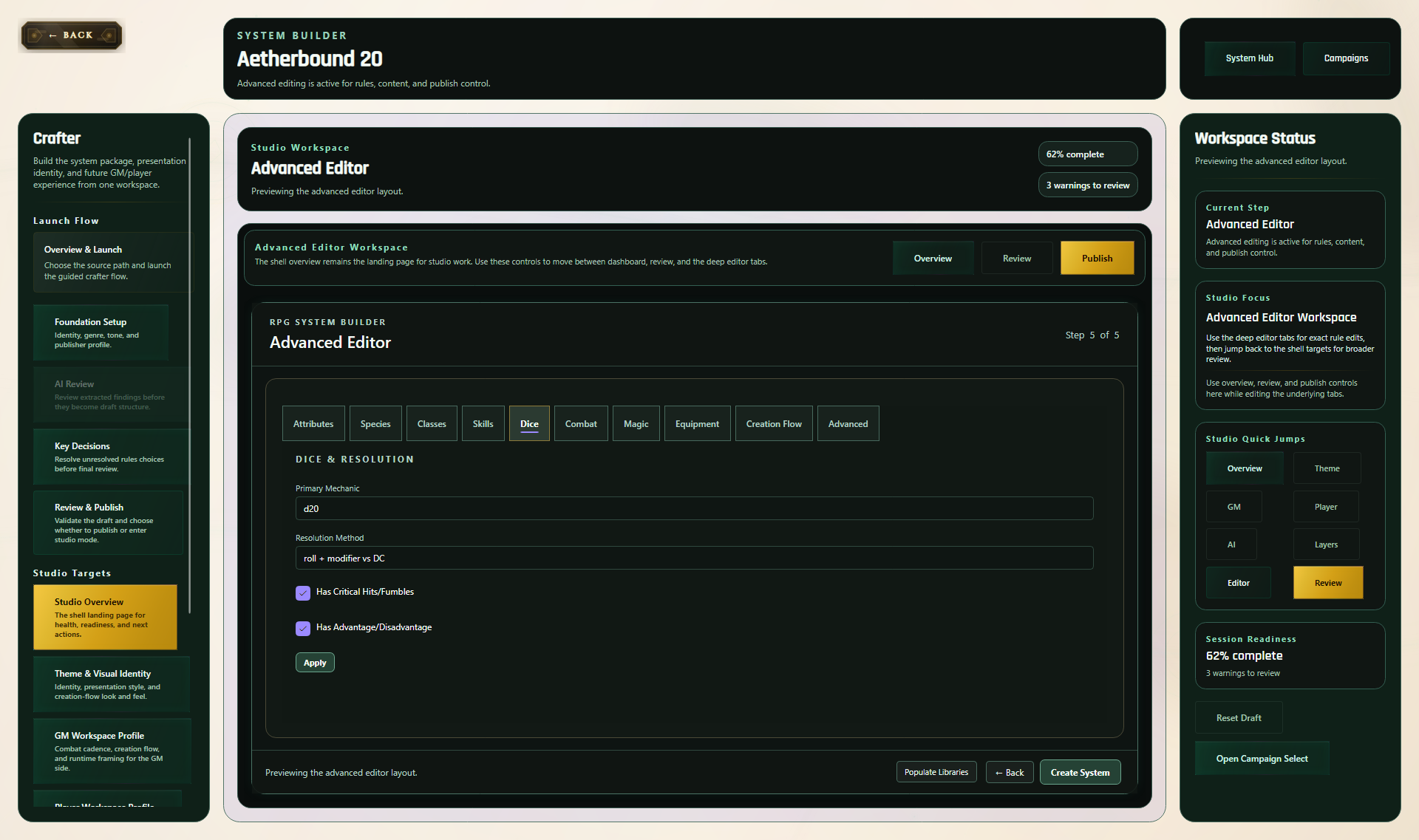
Task: Switch to the Dice tab
Action: click(529, 423)
